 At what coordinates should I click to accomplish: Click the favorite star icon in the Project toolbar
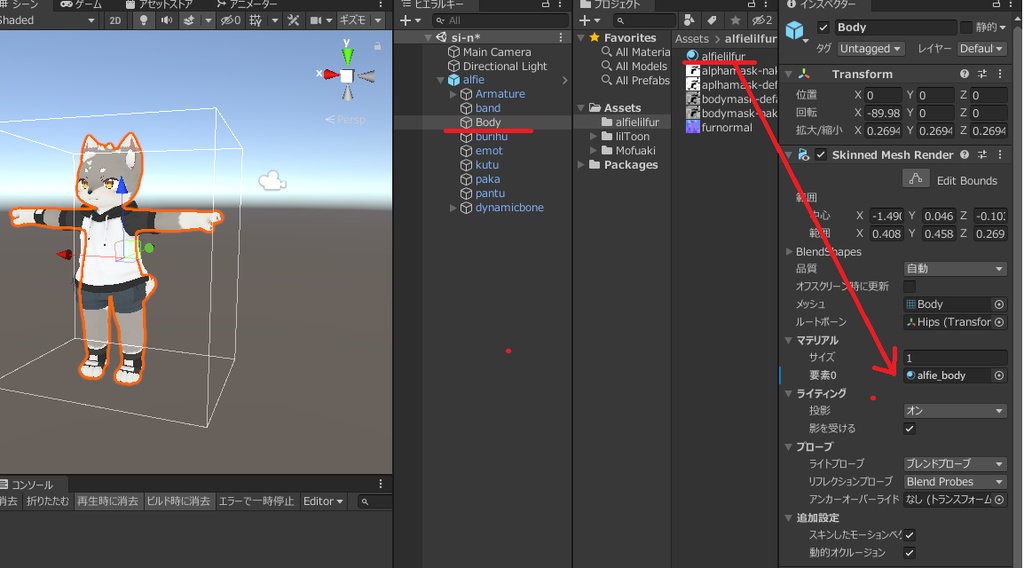(735, 20)
